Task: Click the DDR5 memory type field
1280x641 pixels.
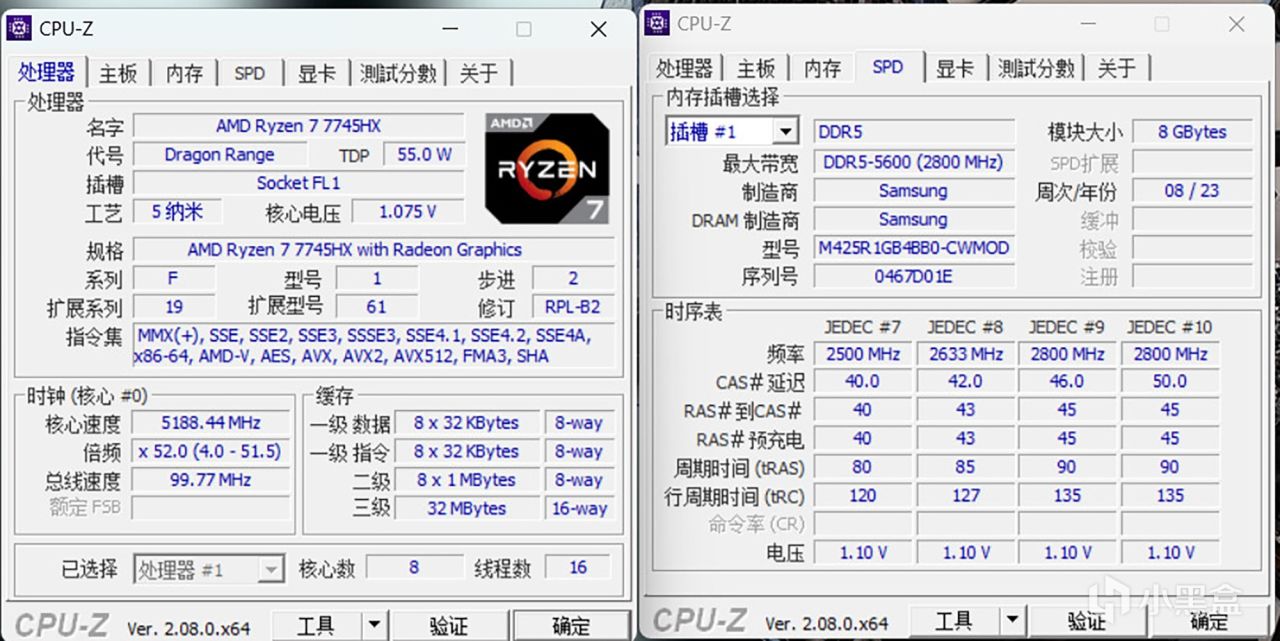Action: click(913, 132)
